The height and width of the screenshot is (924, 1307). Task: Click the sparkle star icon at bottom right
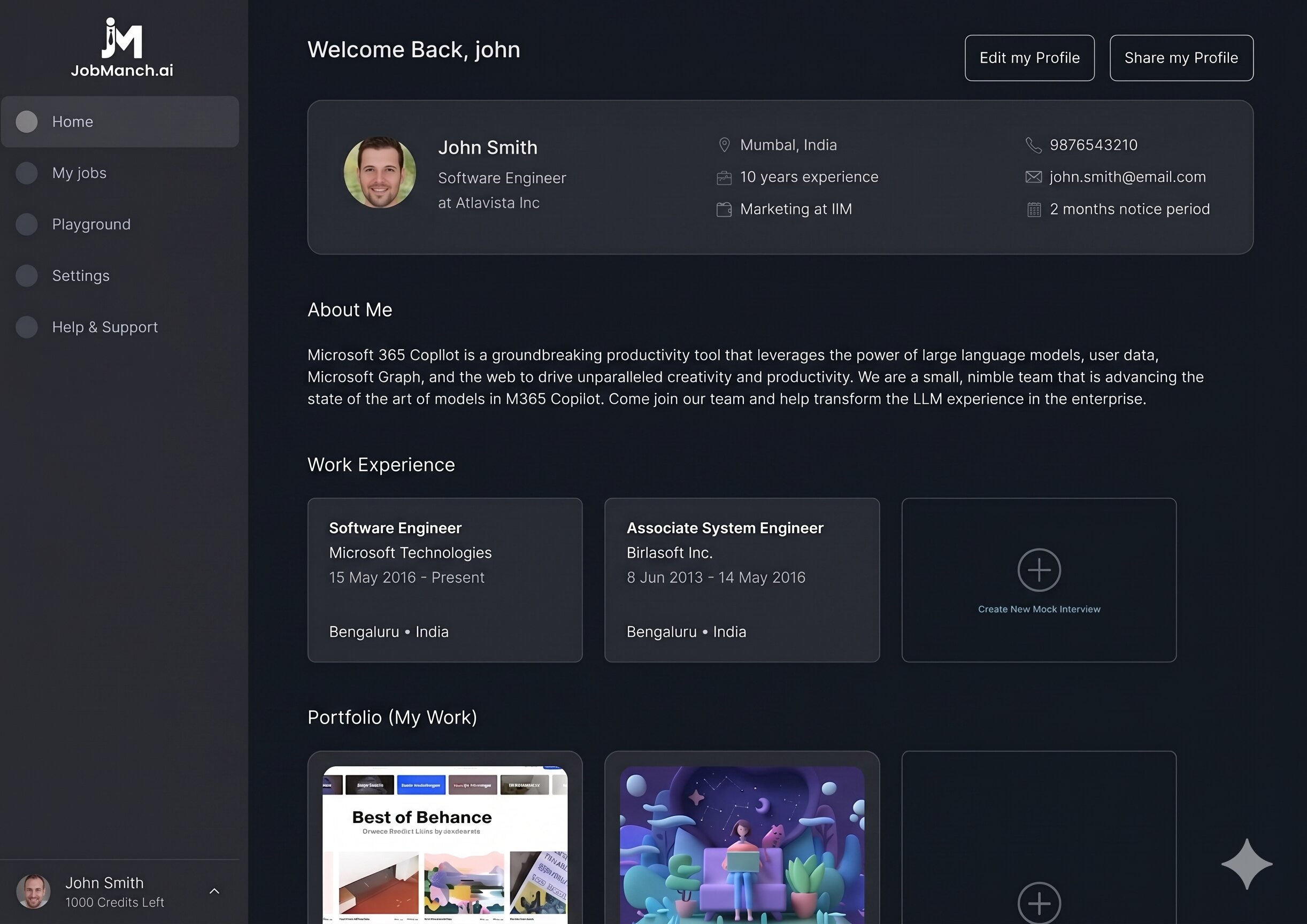click(x=1247, y=864)
